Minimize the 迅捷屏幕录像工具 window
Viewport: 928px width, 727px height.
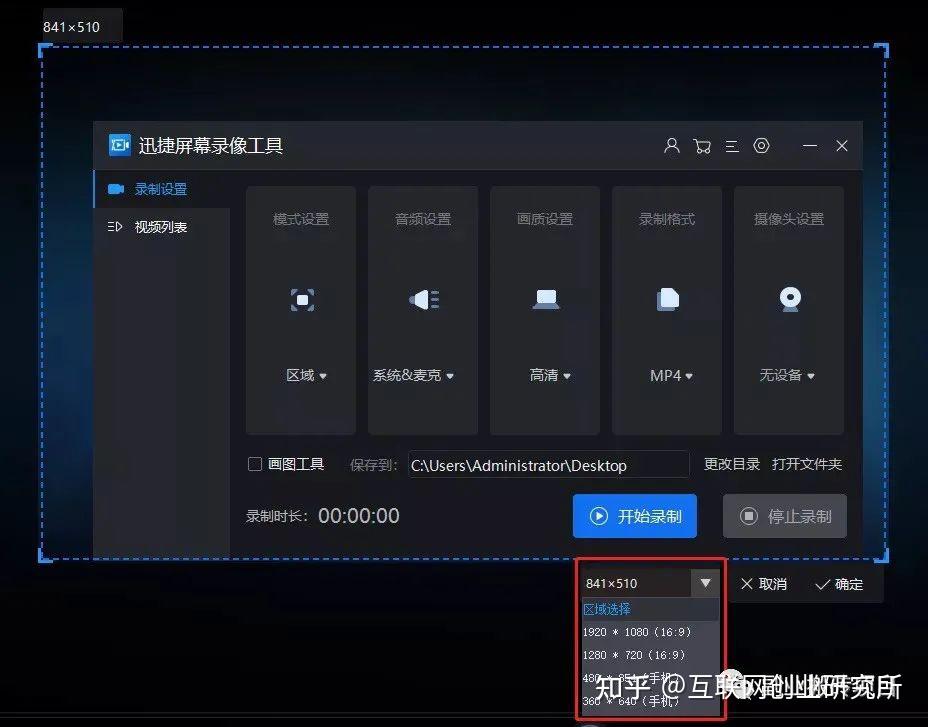(810, 146)
